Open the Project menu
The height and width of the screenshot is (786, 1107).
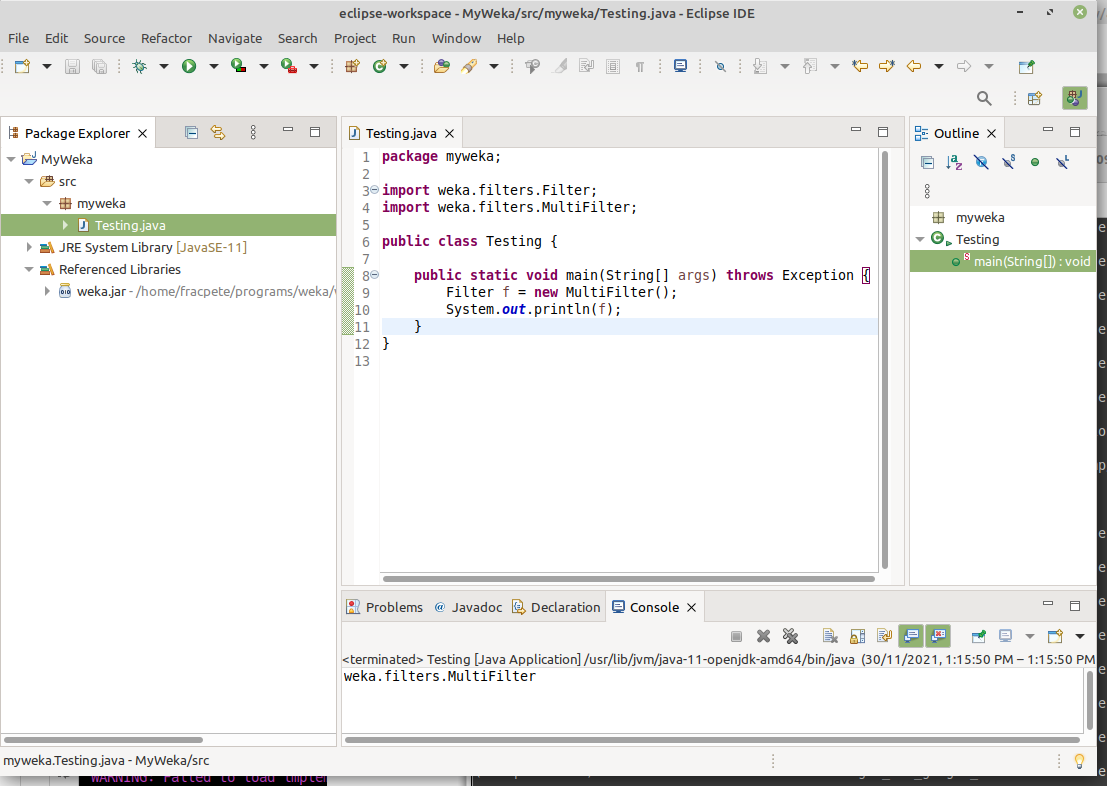pos(354,38)
